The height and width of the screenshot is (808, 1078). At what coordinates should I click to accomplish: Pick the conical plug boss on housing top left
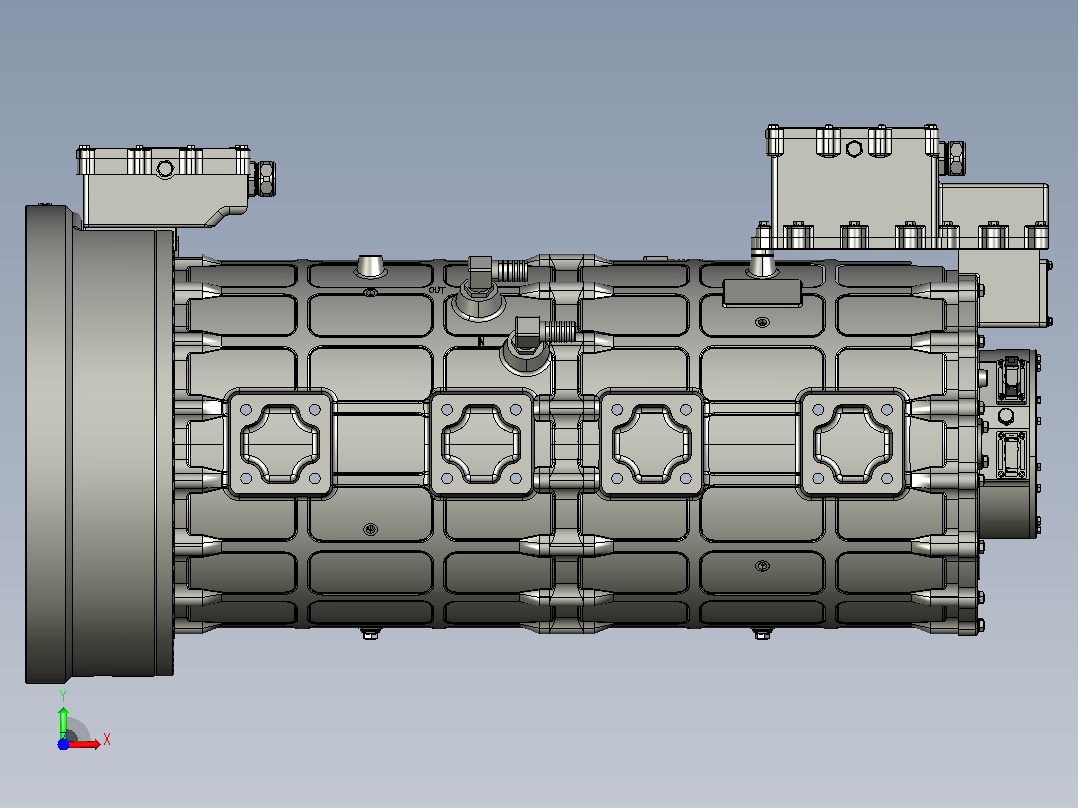coord(370,266)
